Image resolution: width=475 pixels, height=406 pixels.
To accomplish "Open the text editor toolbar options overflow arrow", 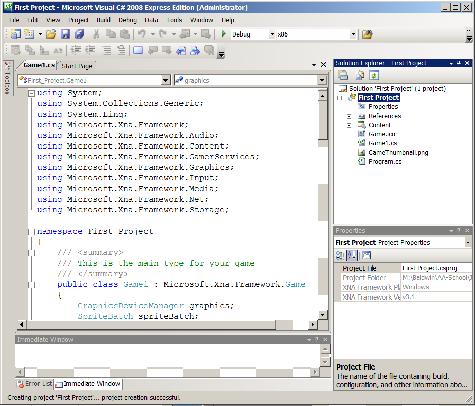I will click(x=221, y=54).
